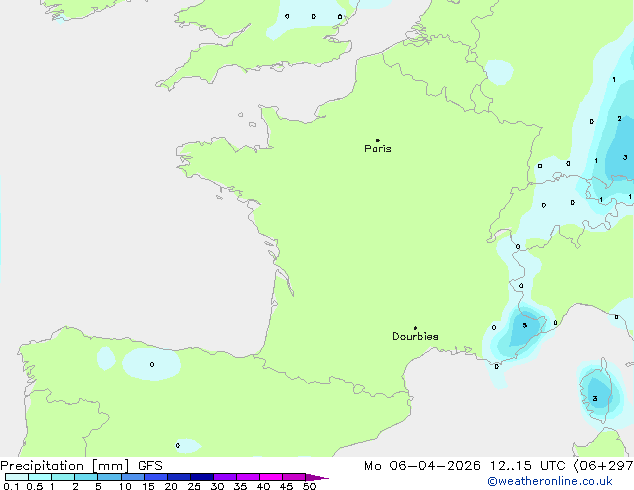Pick the violet 30–35 mm legend swatch
634x490 pixels.
225,477
